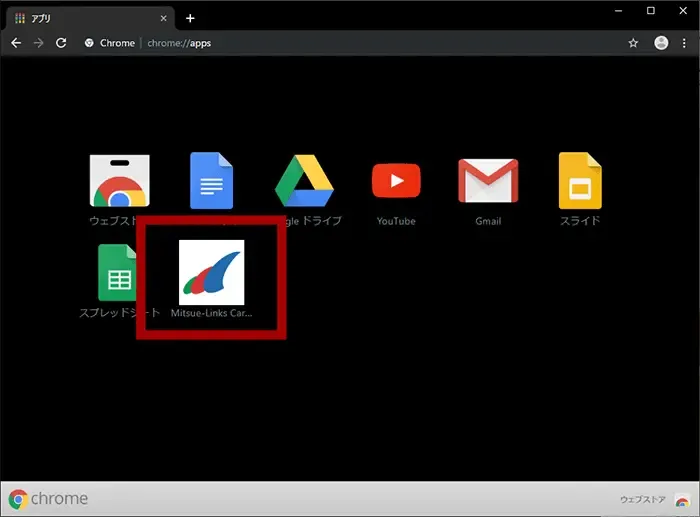Viewport: 700px width, 517px height.
Task: Launch the Mitsue-Links Car... app icon
Action: (x=212, y=272)
